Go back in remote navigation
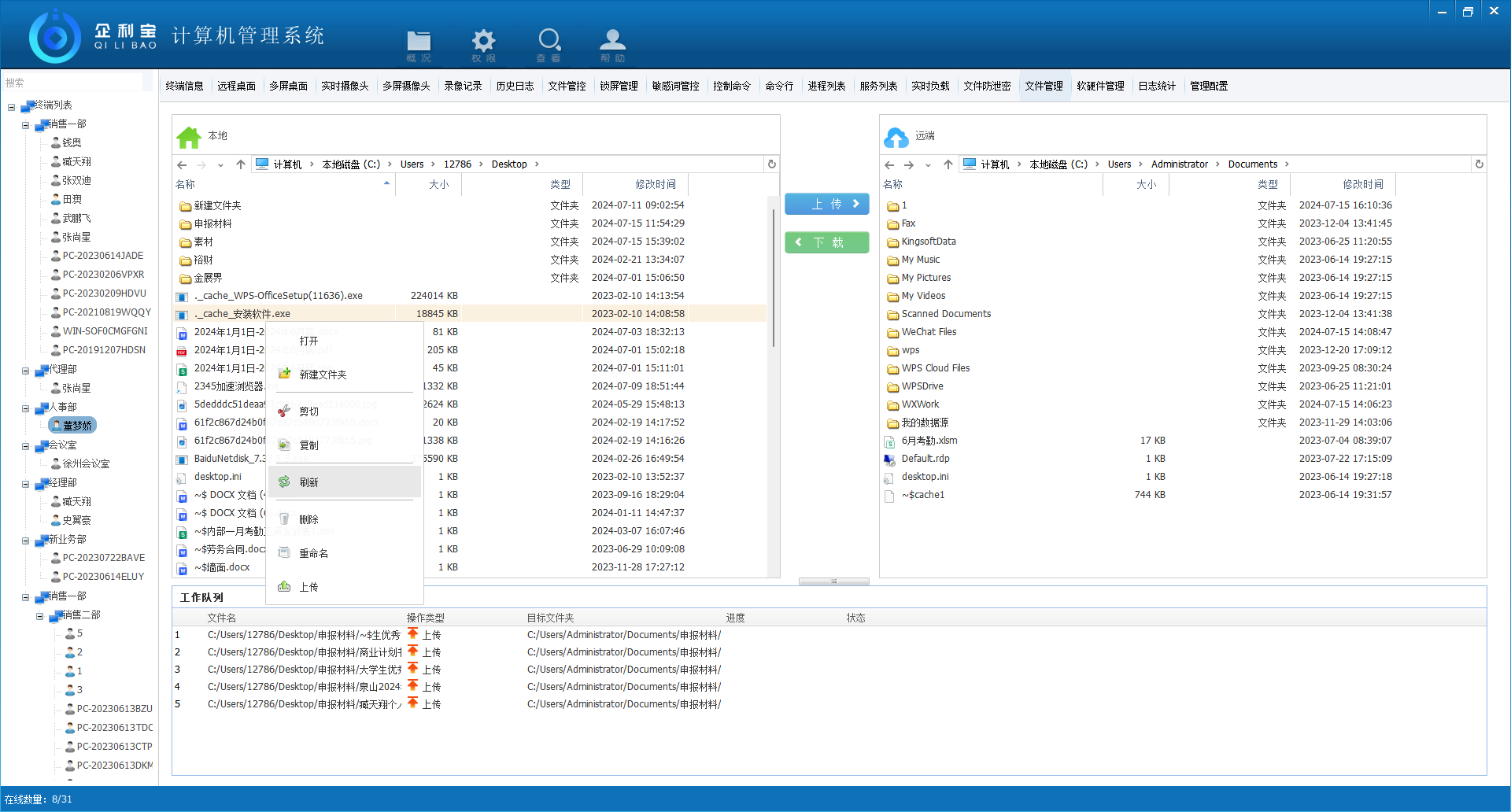 pyautogui.click(x=889, y=164)
